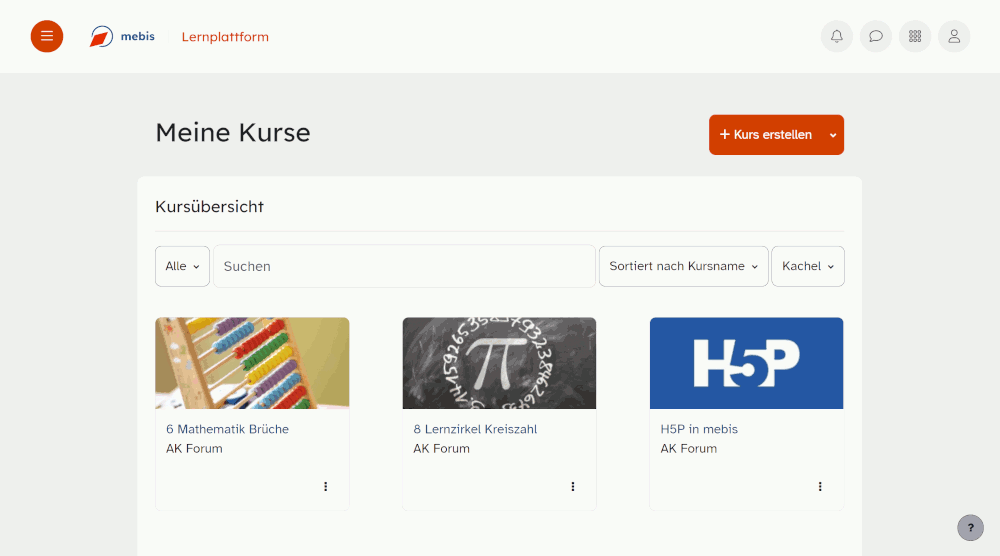Viewport: 1000px width, 556px height.
Task: Open the H5P in mebis course link
Action: pos(699,429)
